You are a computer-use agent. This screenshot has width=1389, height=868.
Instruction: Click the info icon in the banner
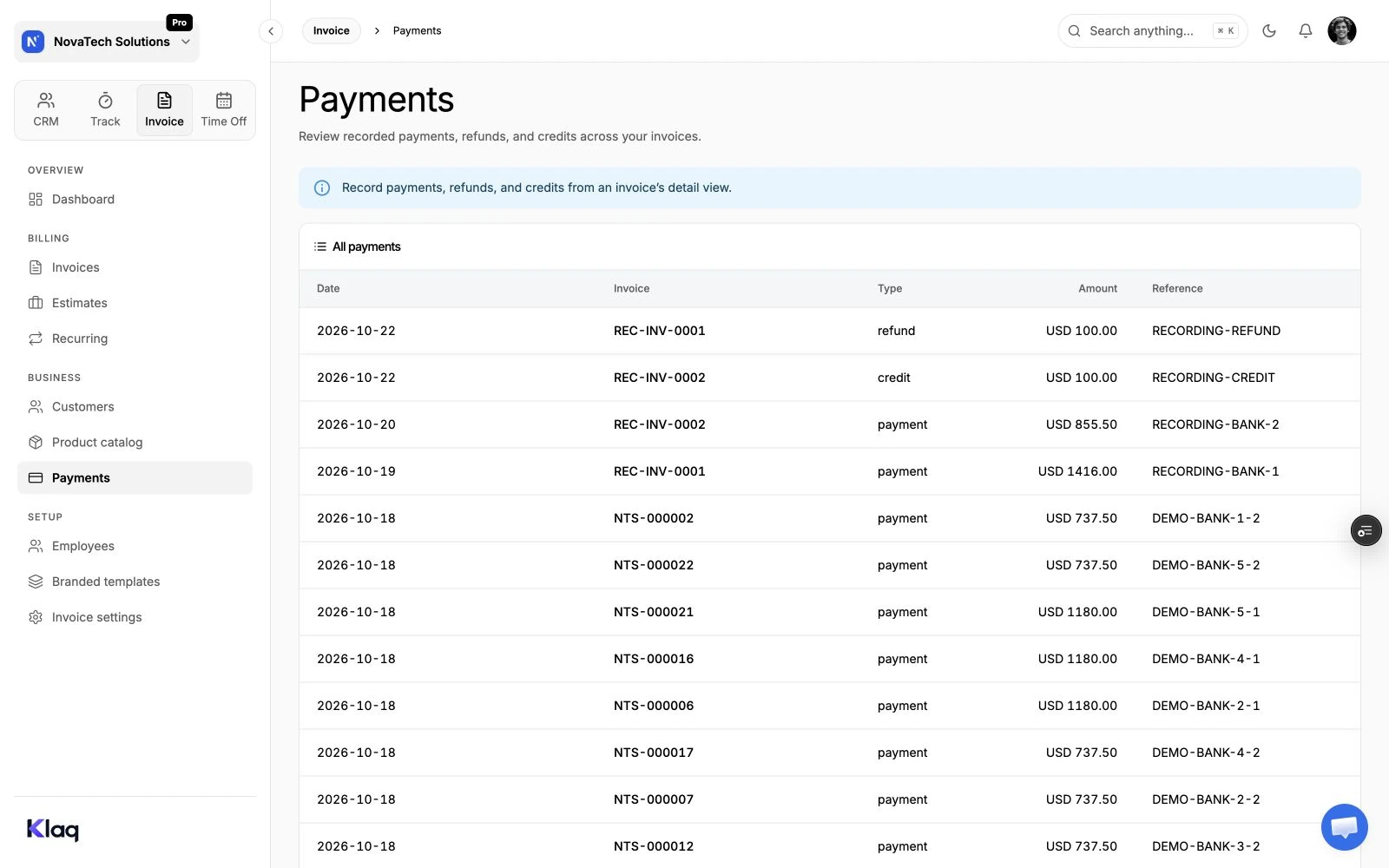point(322,187)
